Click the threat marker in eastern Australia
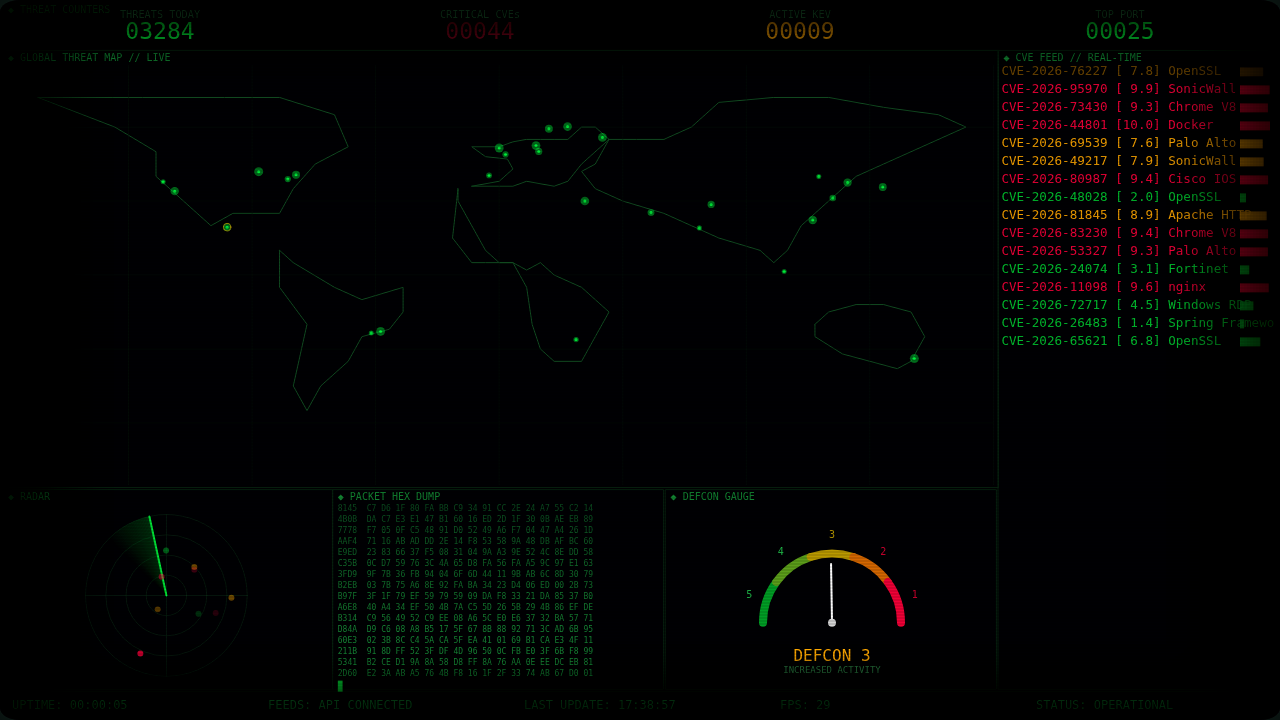Image resolution: width=1280 pixels, height=720 pixels. 914,358
